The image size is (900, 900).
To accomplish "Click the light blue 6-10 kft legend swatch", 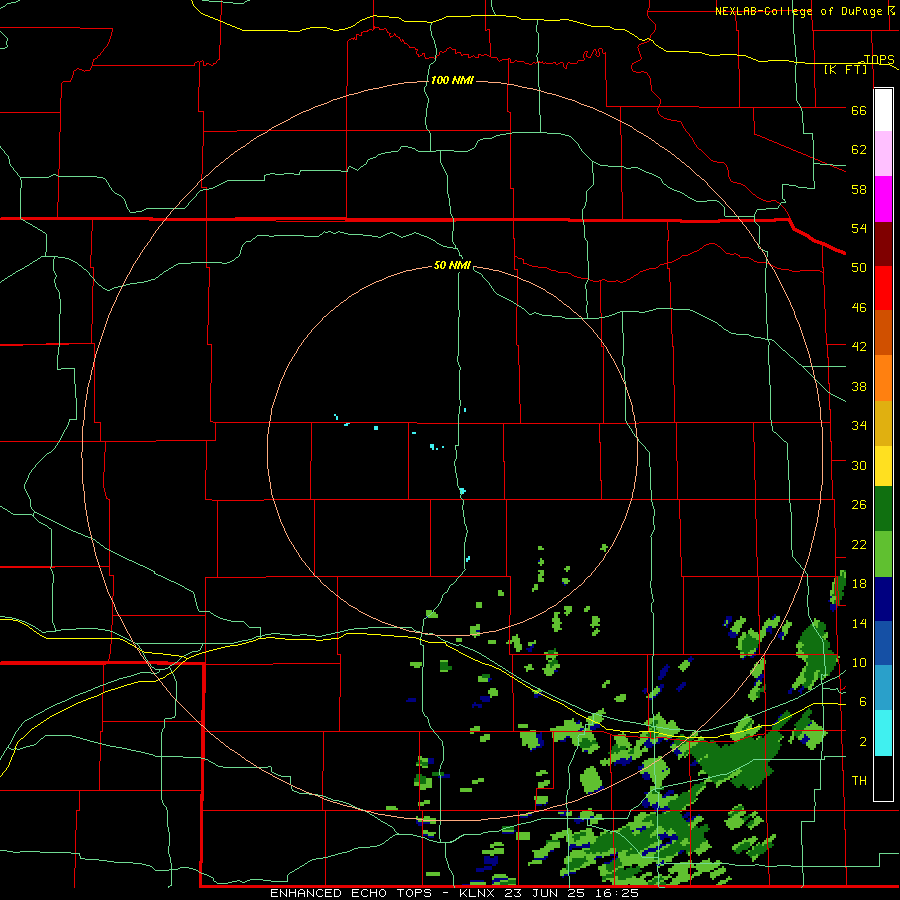I will (883, 688).
